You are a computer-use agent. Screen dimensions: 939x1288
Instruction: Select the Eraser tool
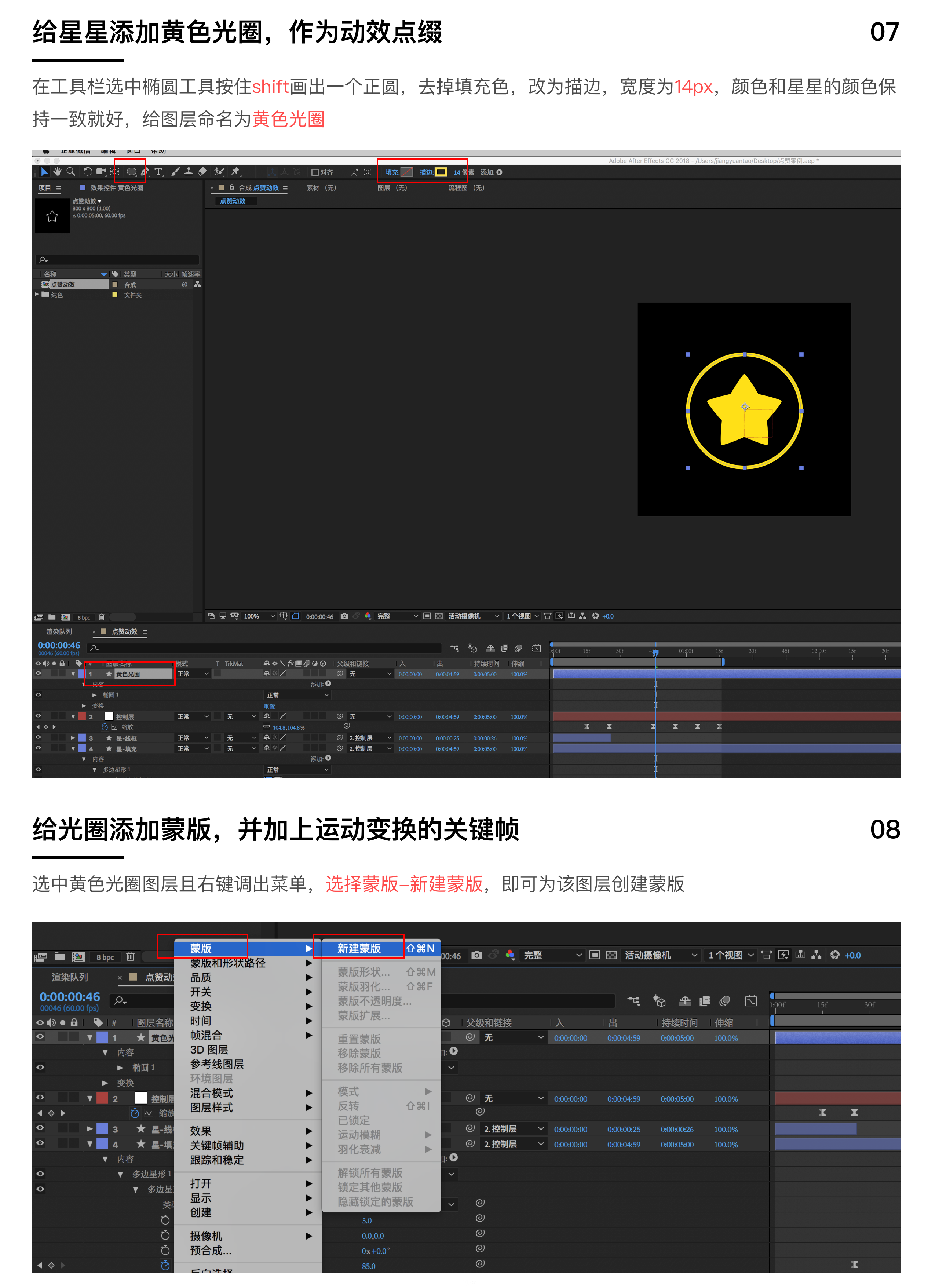(202, 172)
